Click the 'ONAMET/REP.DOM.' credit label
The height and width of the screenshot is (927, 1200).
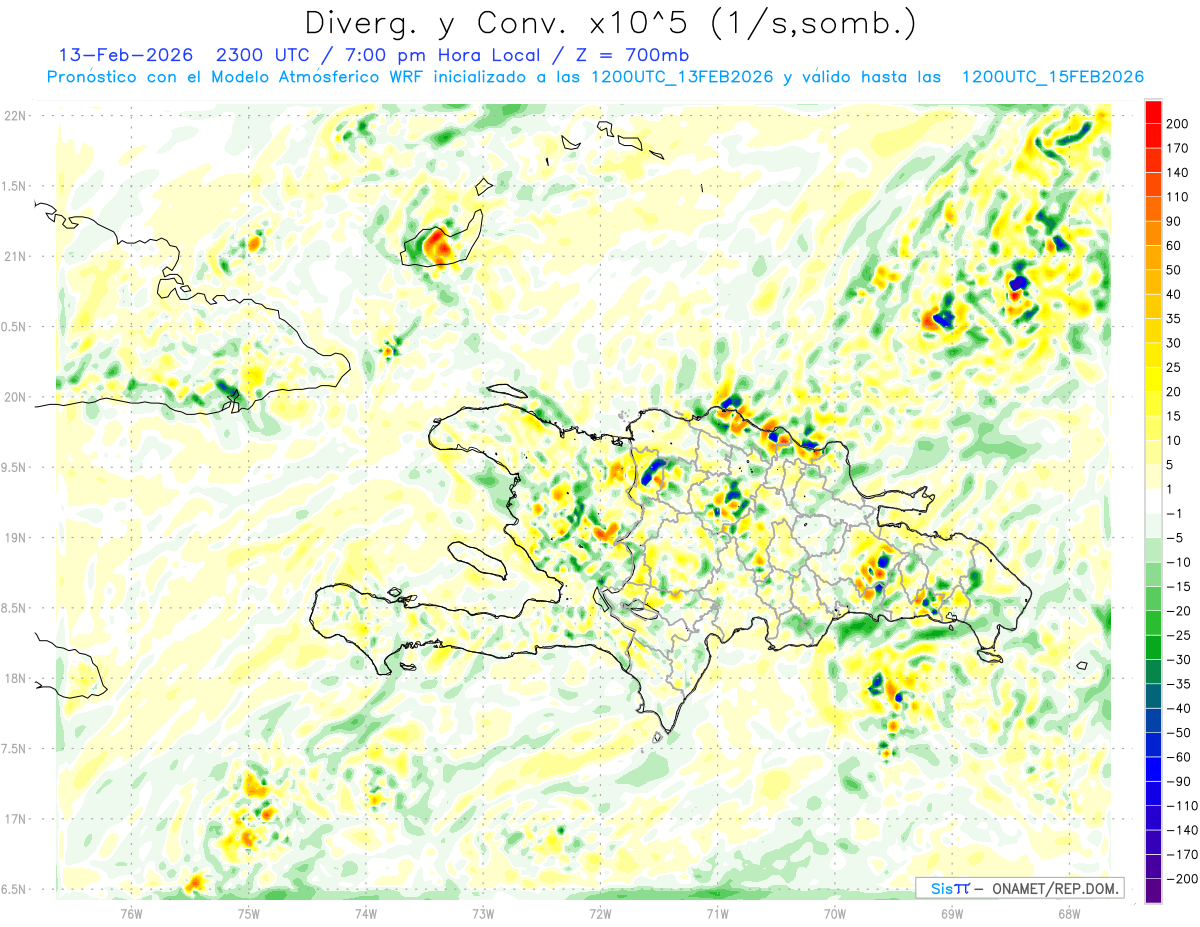click(1055, 888)
